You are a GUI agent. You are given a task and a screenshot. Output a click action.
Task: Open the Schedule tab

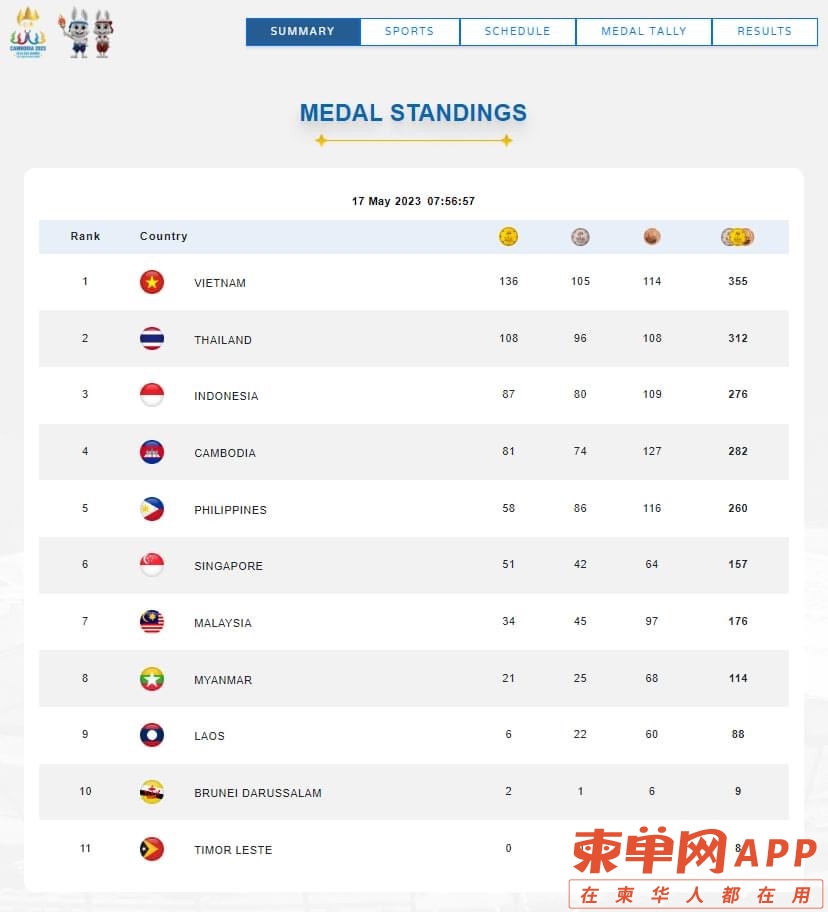[x=518, y=32]
